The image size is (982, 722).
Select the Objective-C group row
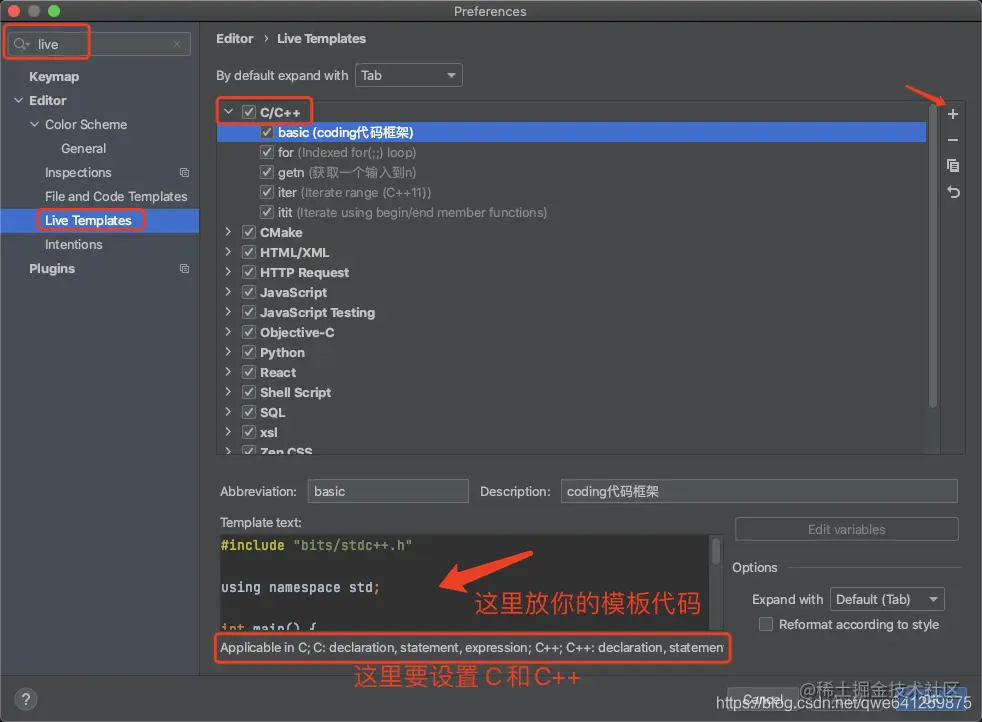point(571,333)
